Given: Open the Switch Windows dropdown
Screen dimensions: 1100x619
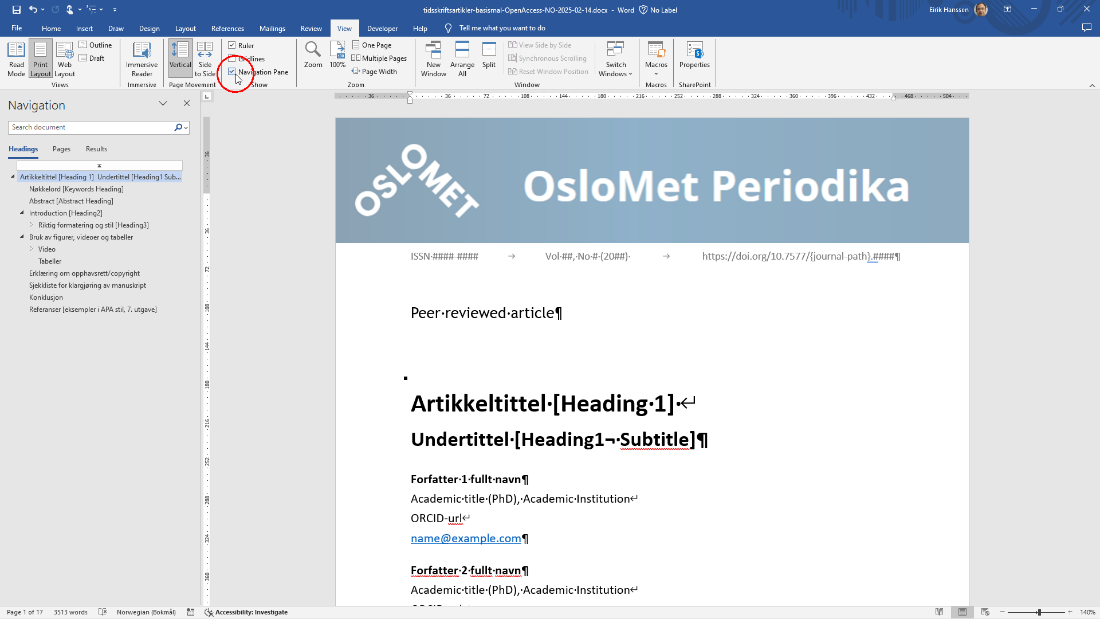Looking at the screenshot, I should [x=615, y=58].
